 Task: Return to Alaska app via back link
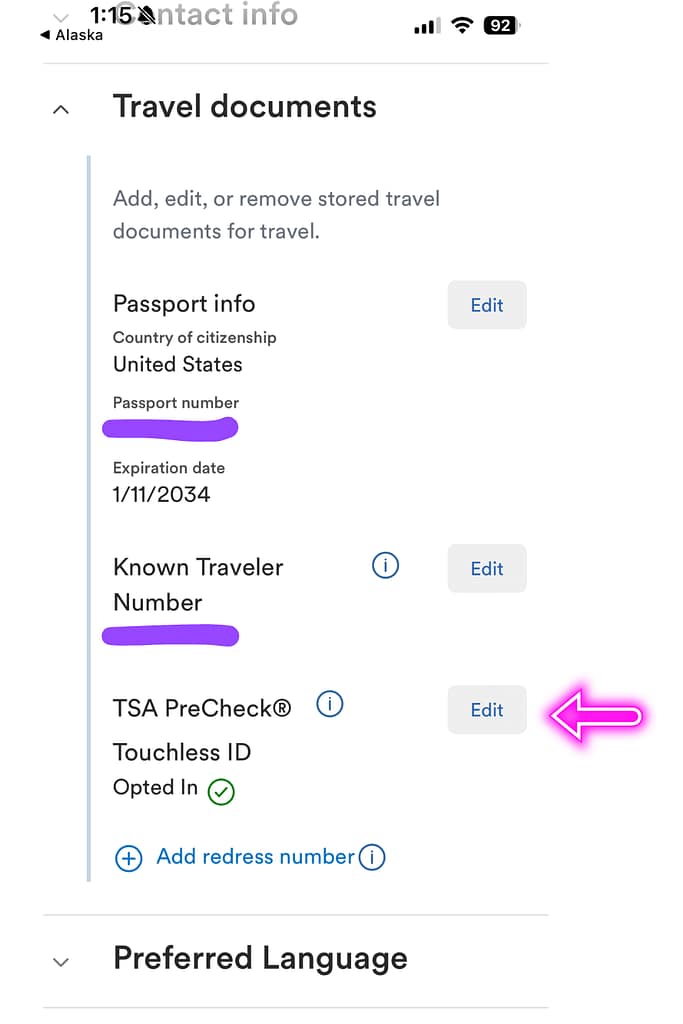click(x=74, y=35)
